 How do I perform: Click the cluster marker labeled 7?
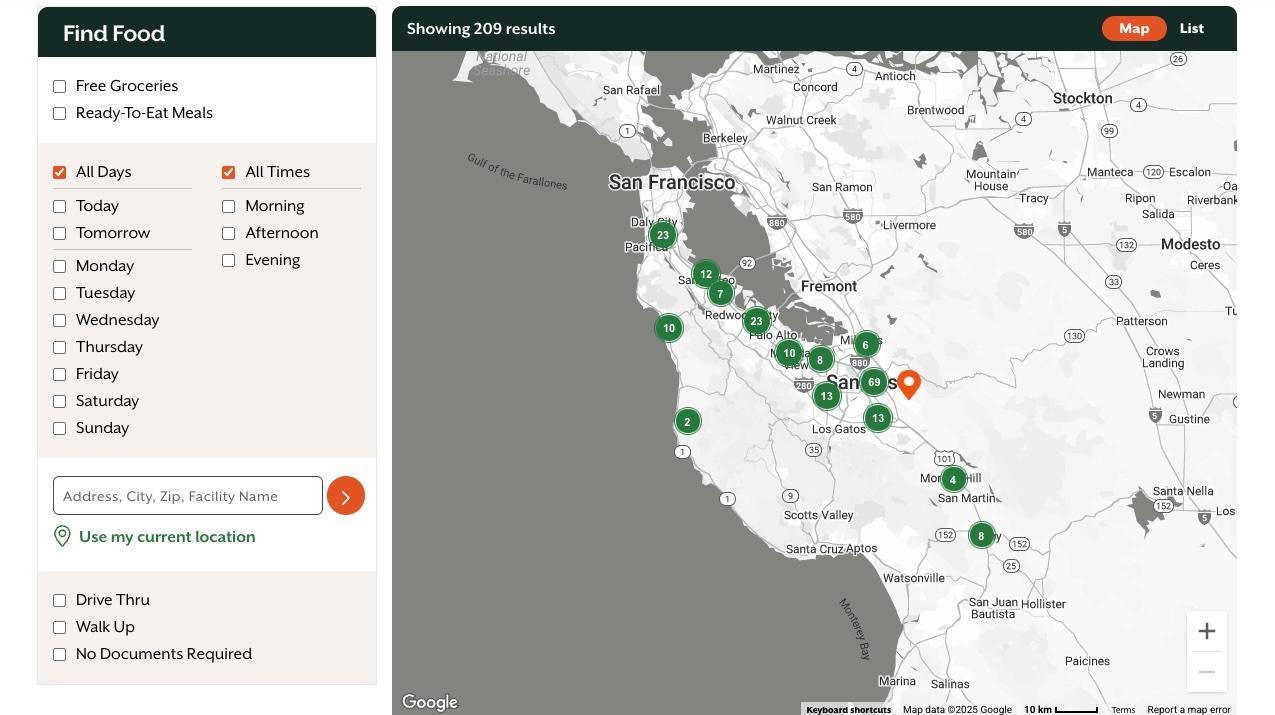pyautogui.click(x=719, y=293)
